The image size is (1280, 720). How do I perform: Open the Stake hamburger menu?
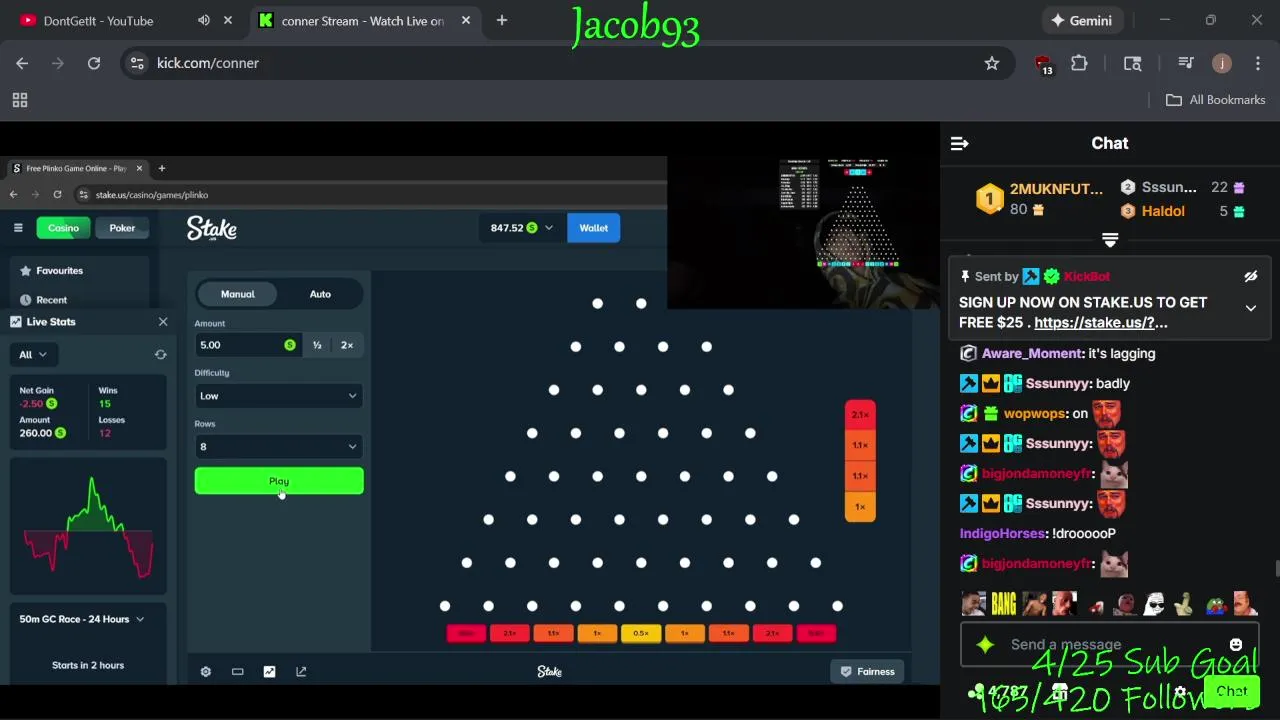[x=18, y=228]
